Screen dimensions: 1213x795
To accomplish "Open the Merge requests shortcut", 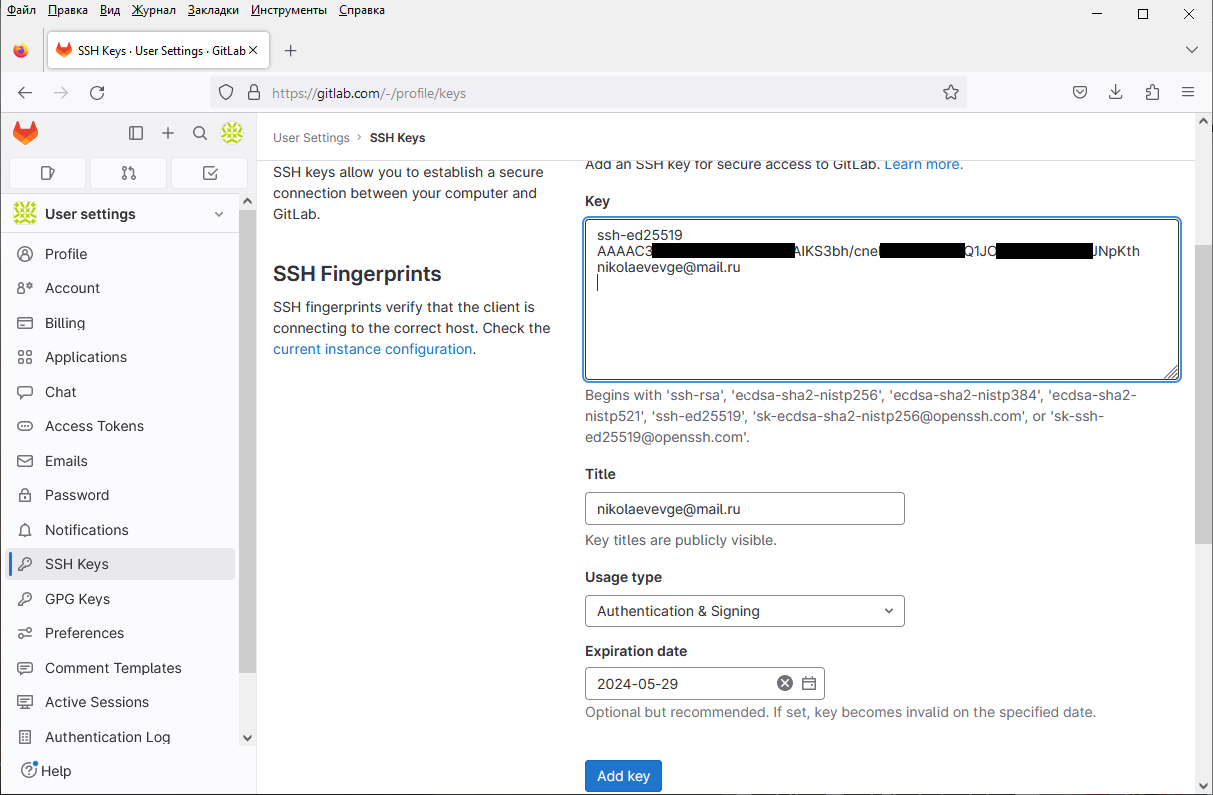I will coord(128,173).
